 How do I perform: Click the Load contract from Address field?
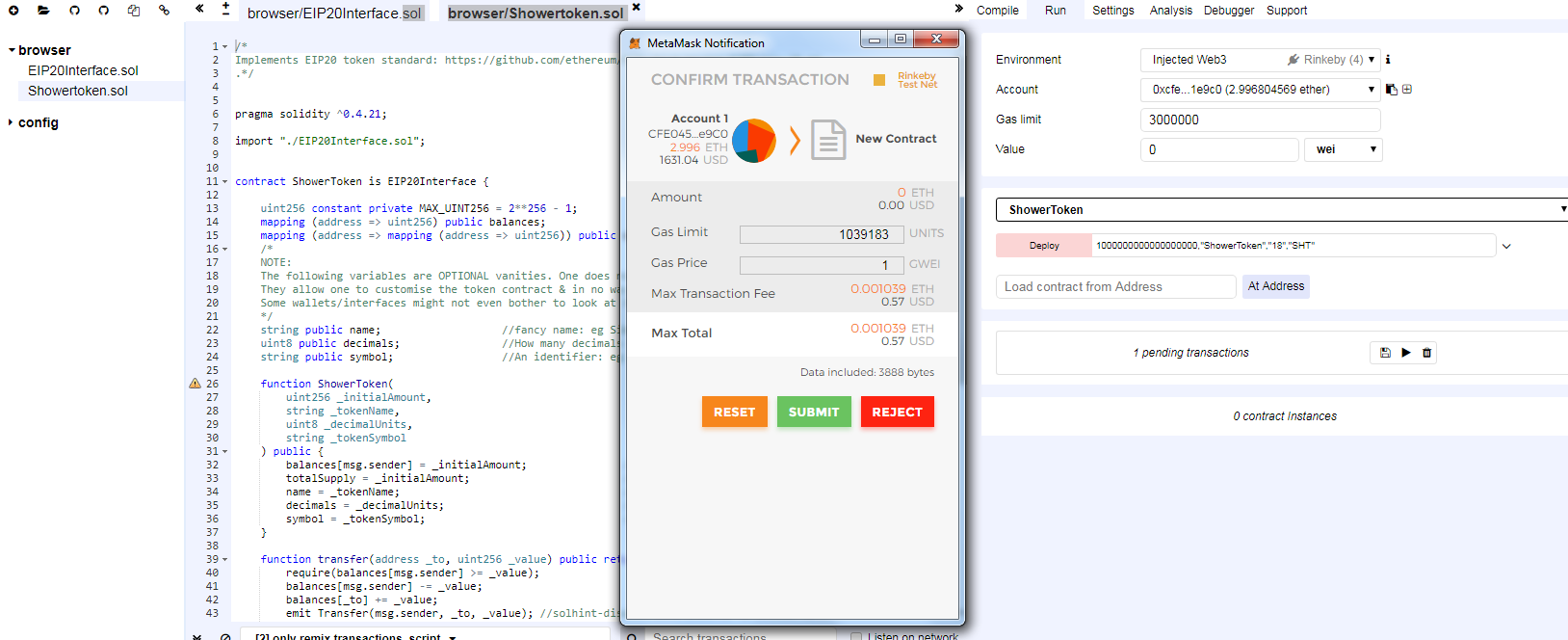pyautogui.click(x=1116, y=286)
